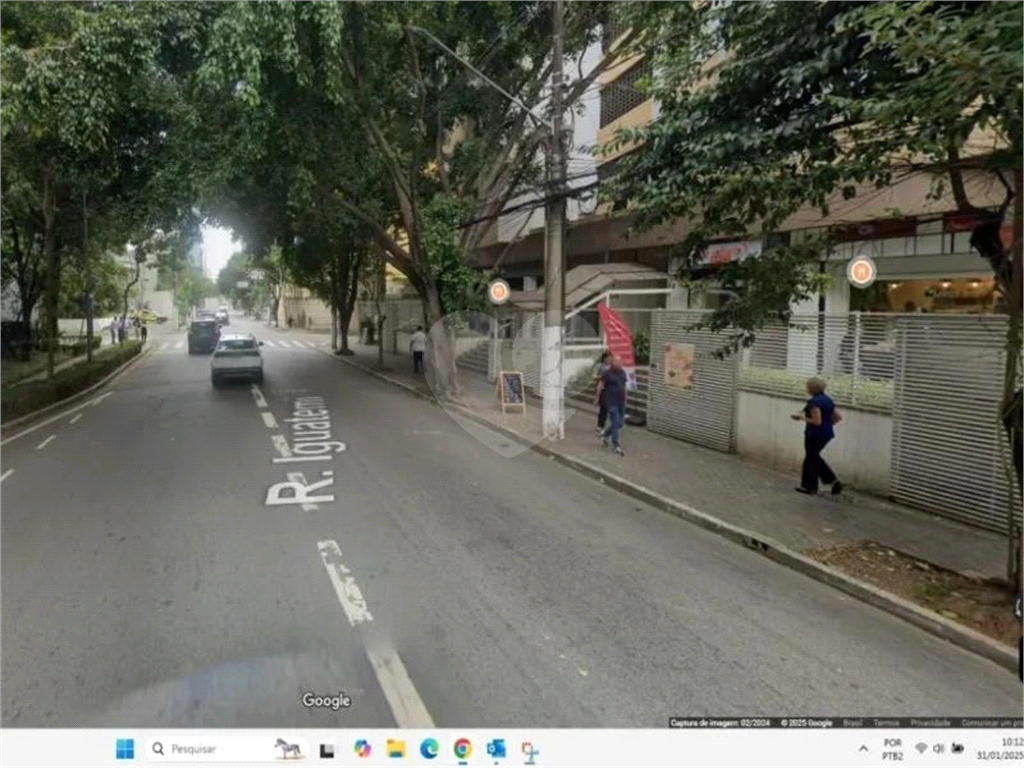Open Wi-Fi network settings flyout
This screenshot has width=1024, height=768.
(x=921, y=748)
